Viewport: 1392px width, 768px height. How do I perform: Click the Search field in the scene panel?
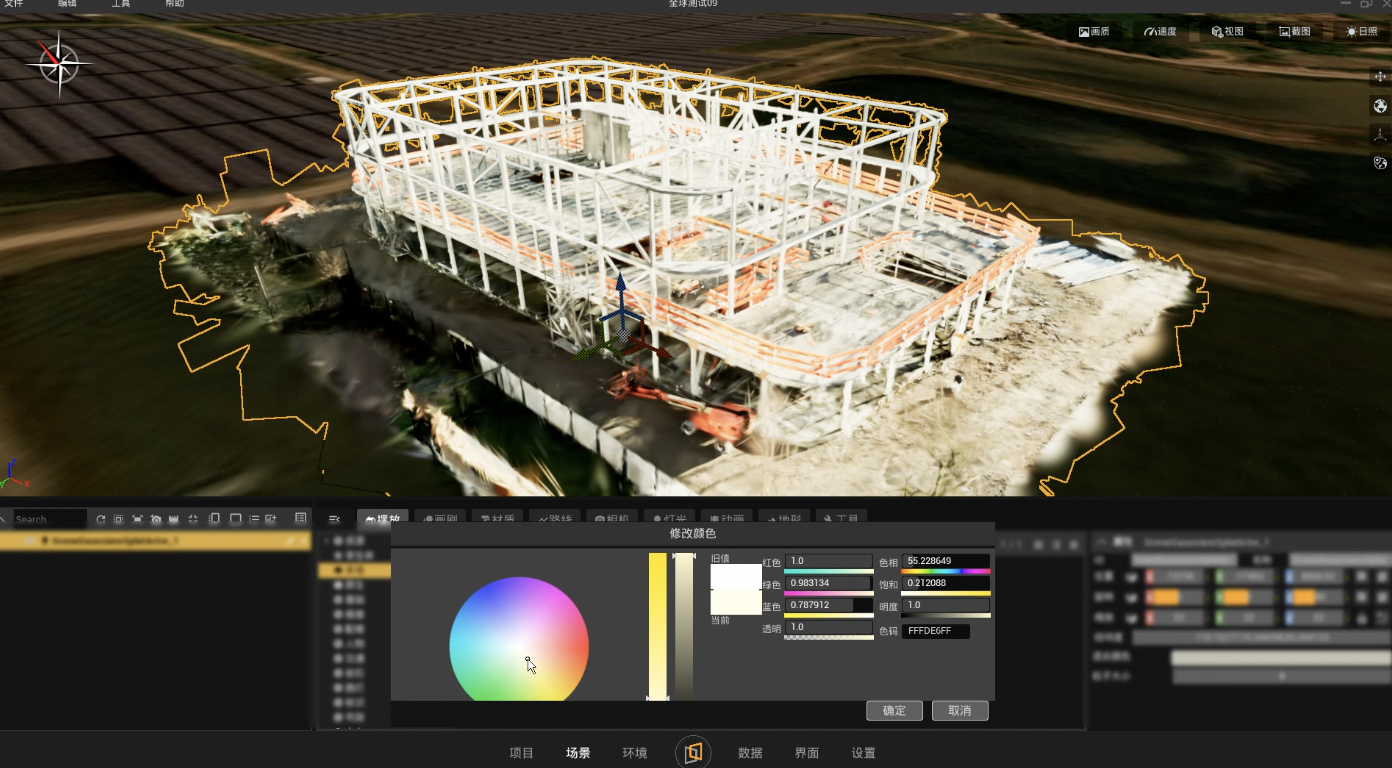50,519
